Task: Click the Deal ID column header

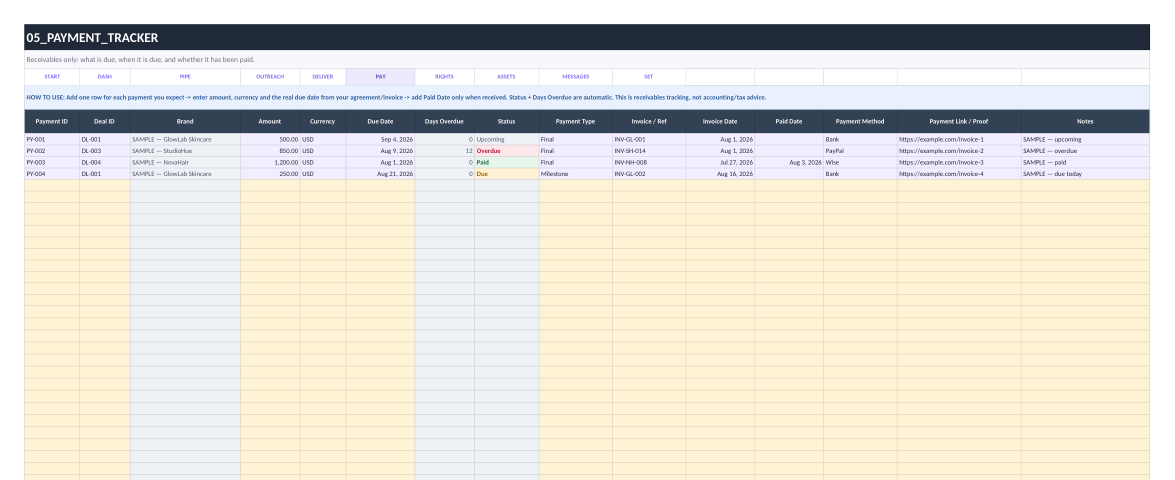Action: coord(105,121)
